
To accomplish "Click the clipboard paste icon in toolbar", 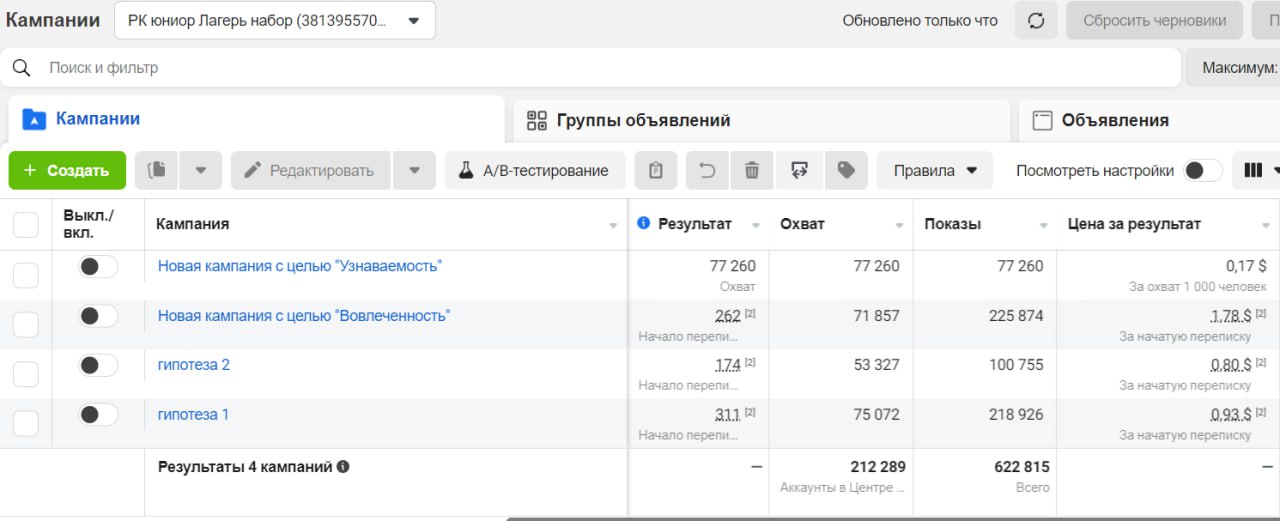I will tap(655, 171).
